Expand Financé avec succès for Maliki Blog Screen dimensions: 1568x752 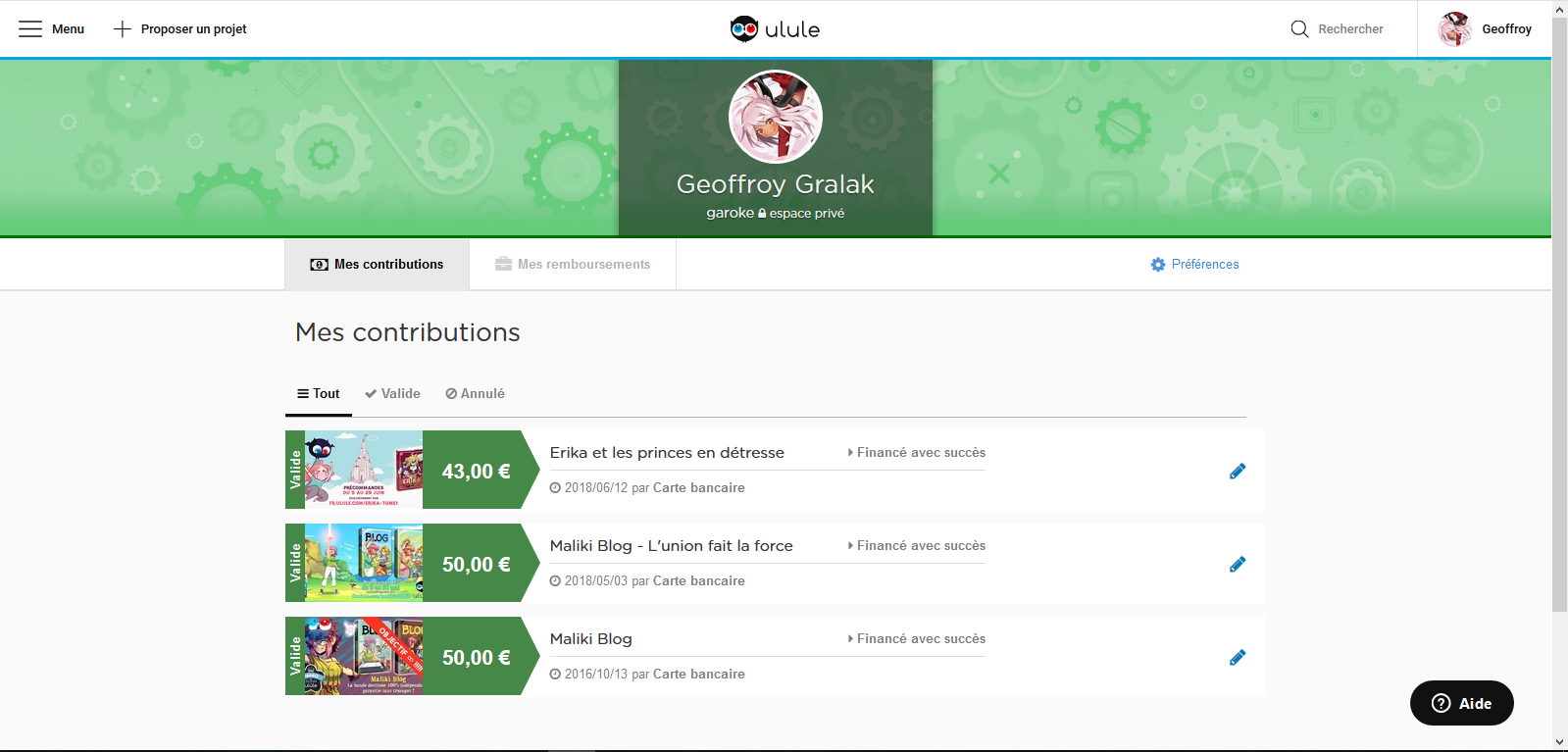[917, 639]
